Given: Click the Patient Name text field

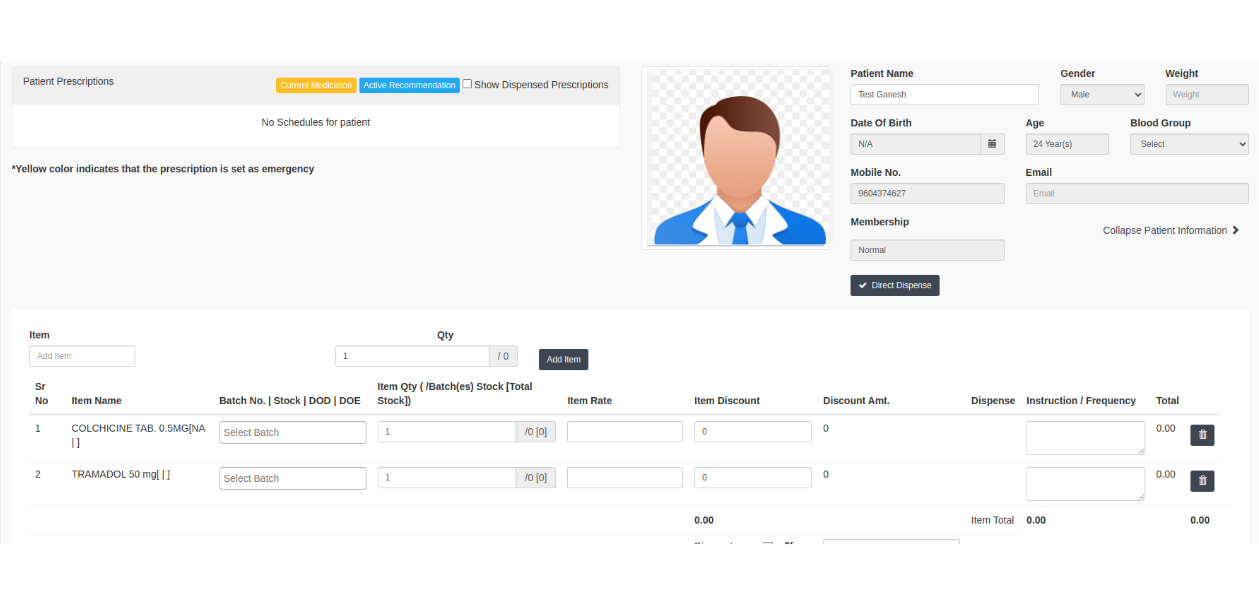Looking at the screenshot, I should click(x=943, y=95).
